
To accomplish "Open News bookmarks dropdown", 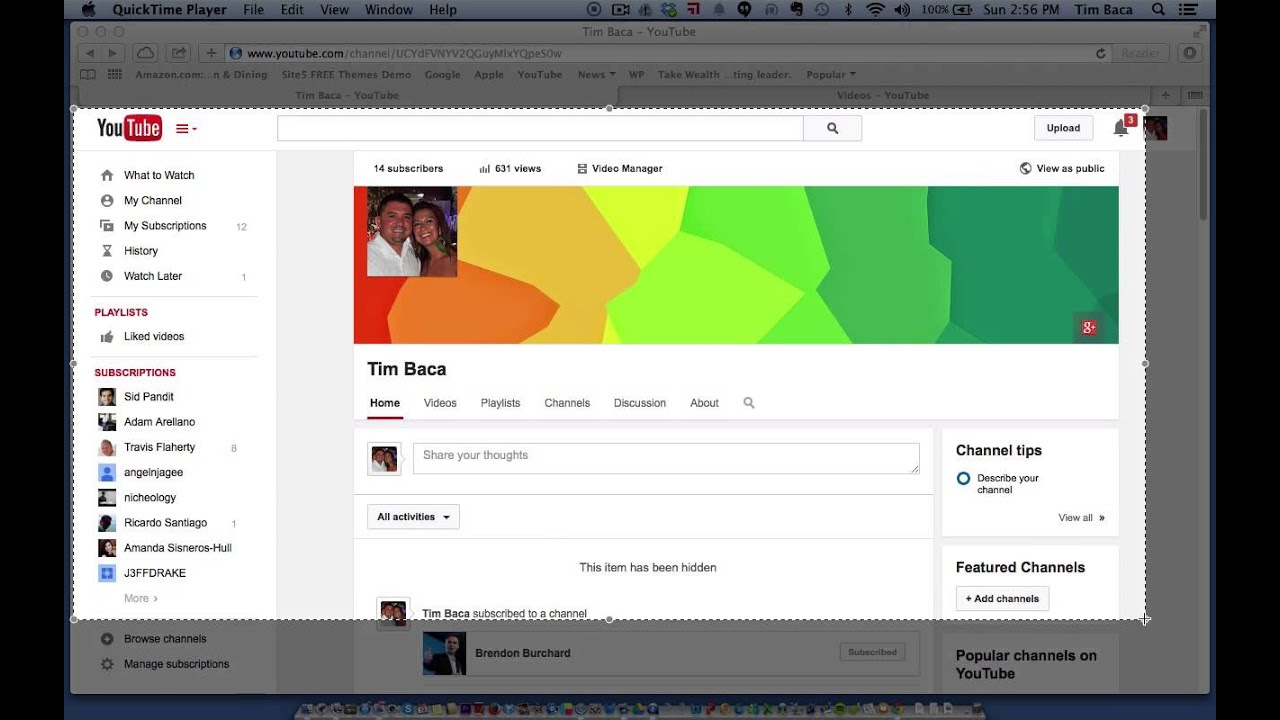I will pyautogui.click(x=596, y=74).
